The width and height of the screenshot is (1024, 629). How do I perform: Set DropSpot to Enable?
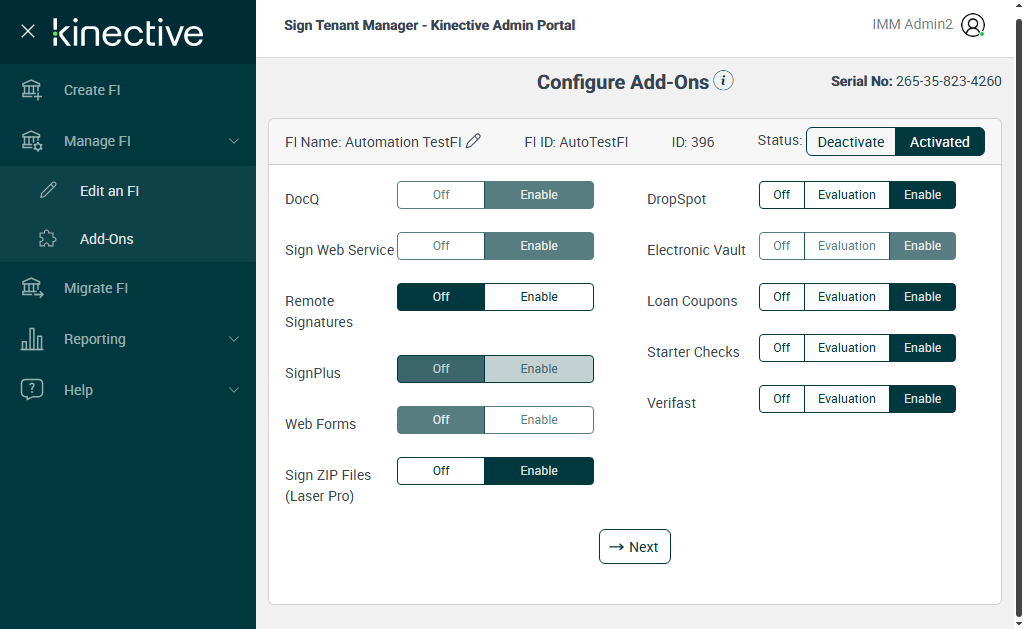(x=922, y=195)
